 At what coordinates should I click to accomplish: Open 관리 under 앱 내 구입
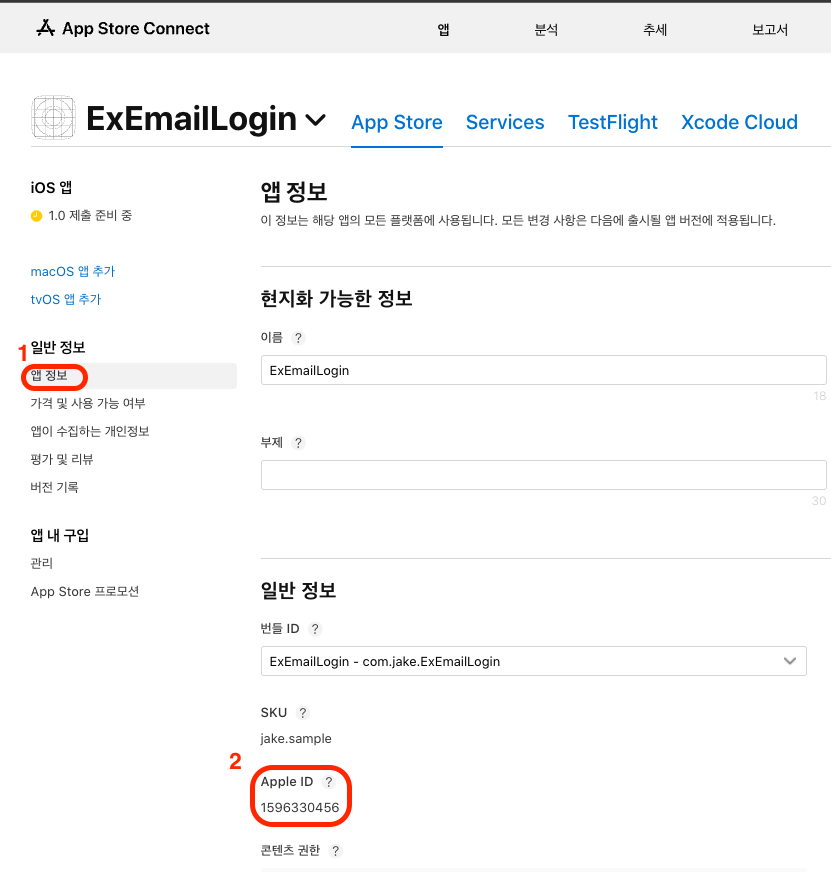coord(42,563)
